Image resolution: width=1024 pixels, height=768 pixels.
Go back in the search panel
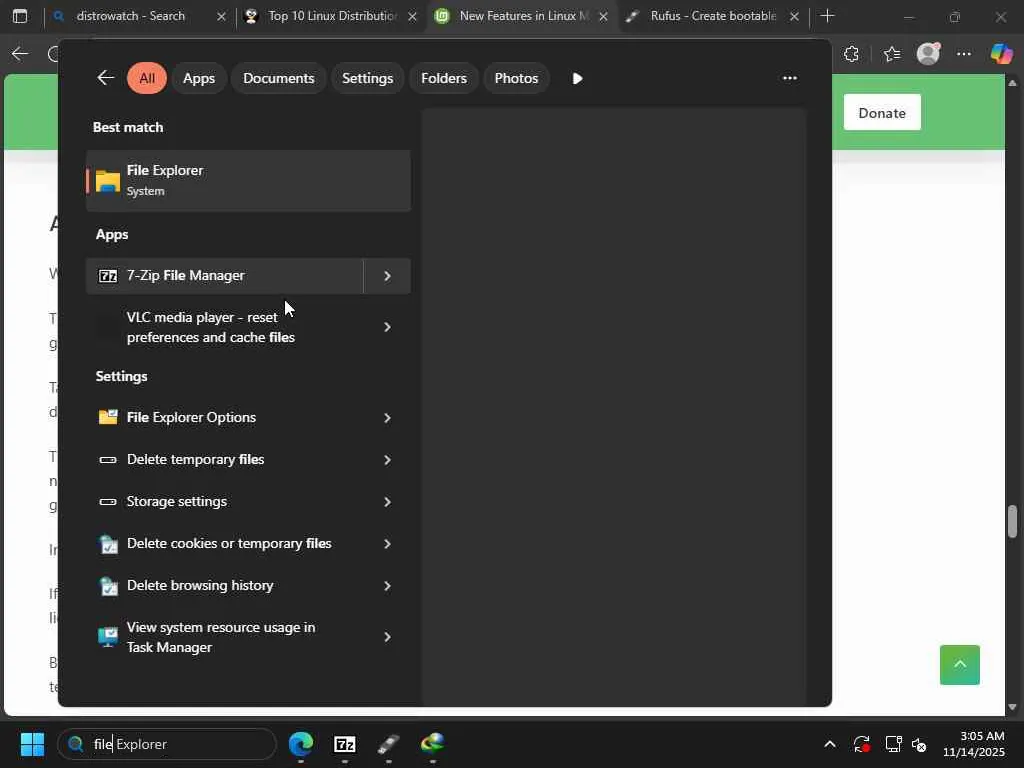105,78
